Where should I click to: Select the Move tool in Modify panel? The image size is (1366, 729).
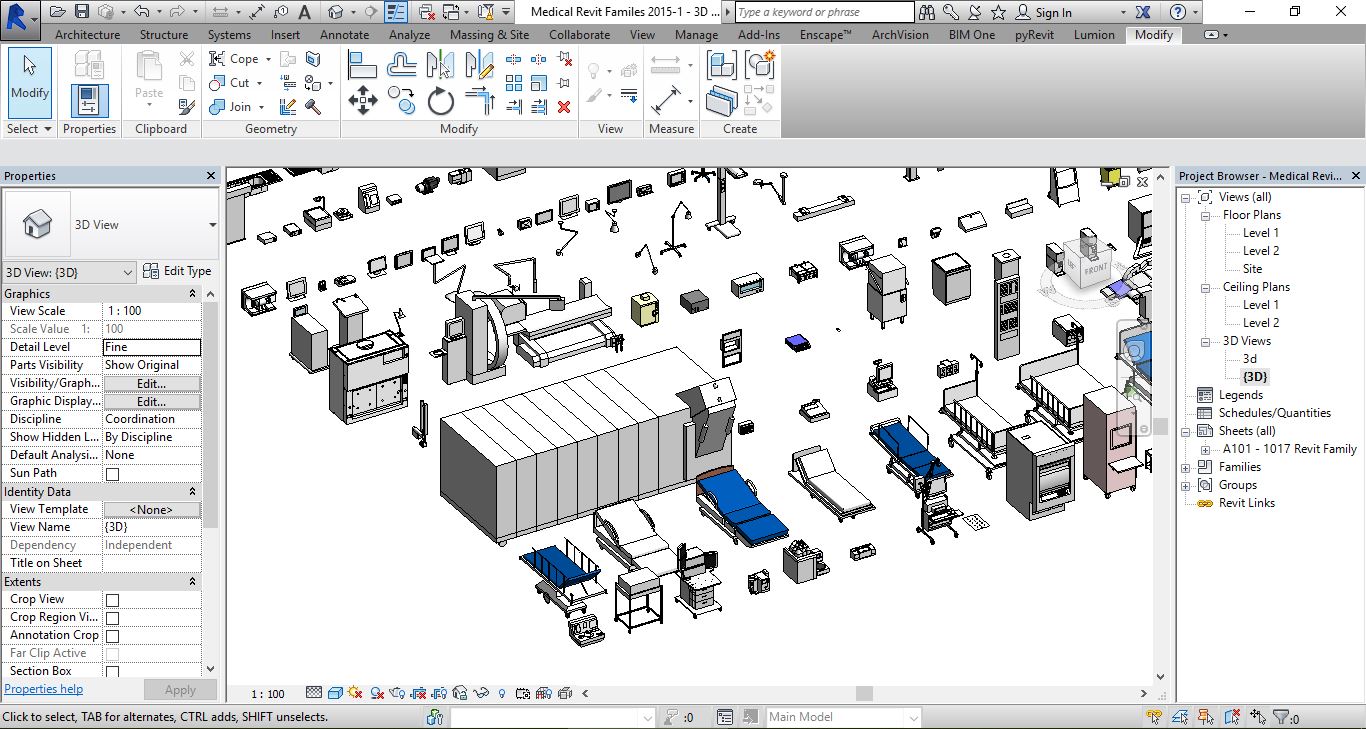click(x=362, y=101)
